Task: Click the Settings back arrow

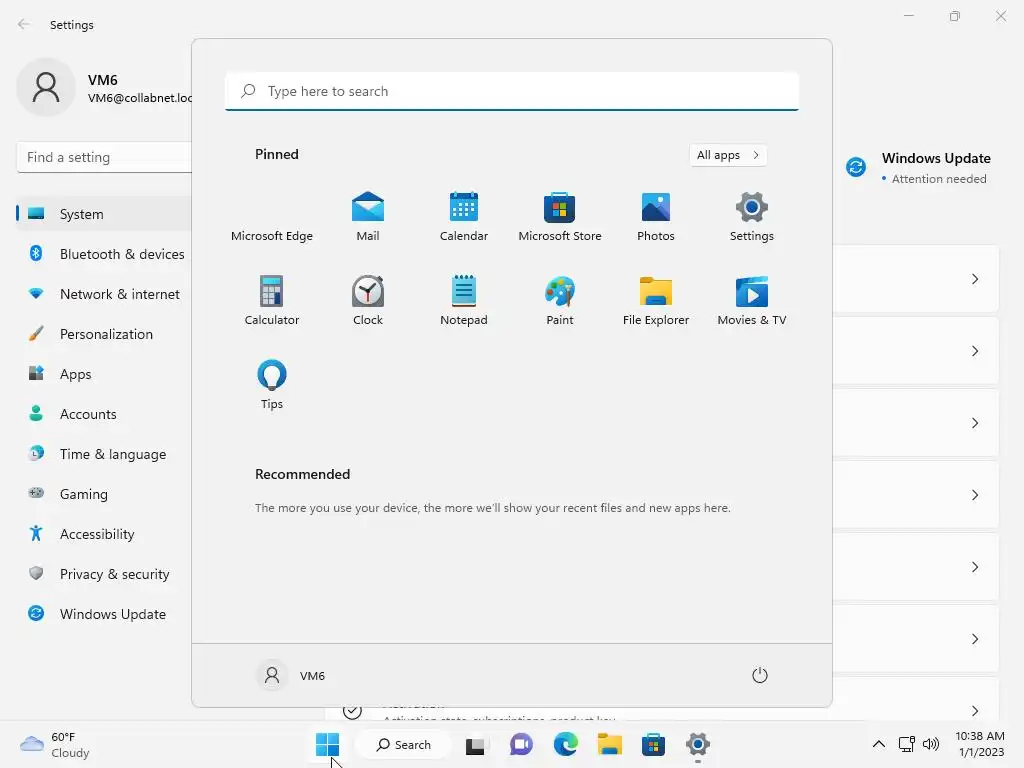Action: click(x=24, y=24)
